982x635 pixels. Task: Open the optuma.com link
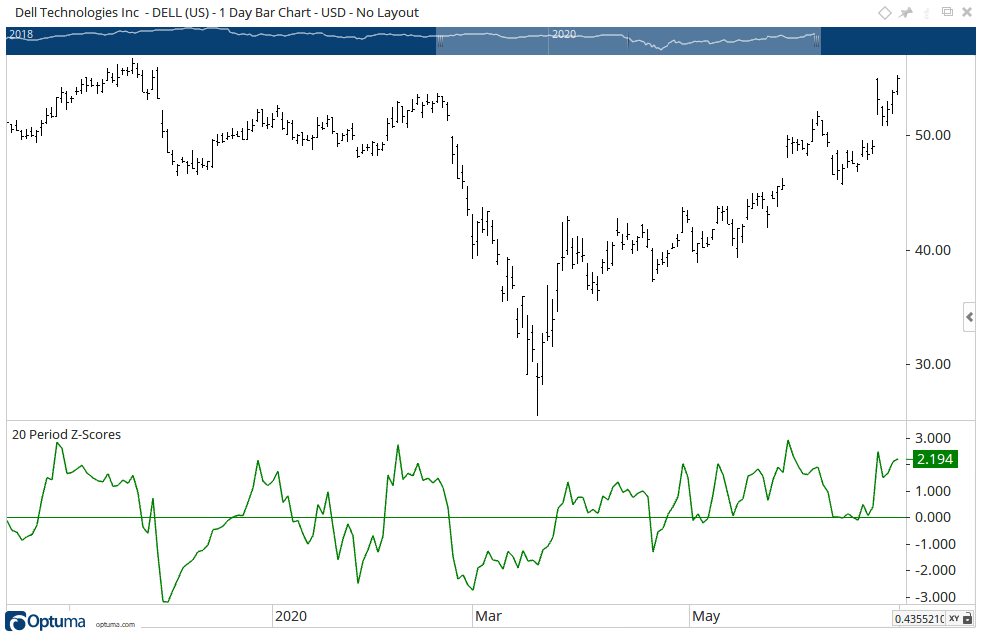tap(115, 624)
